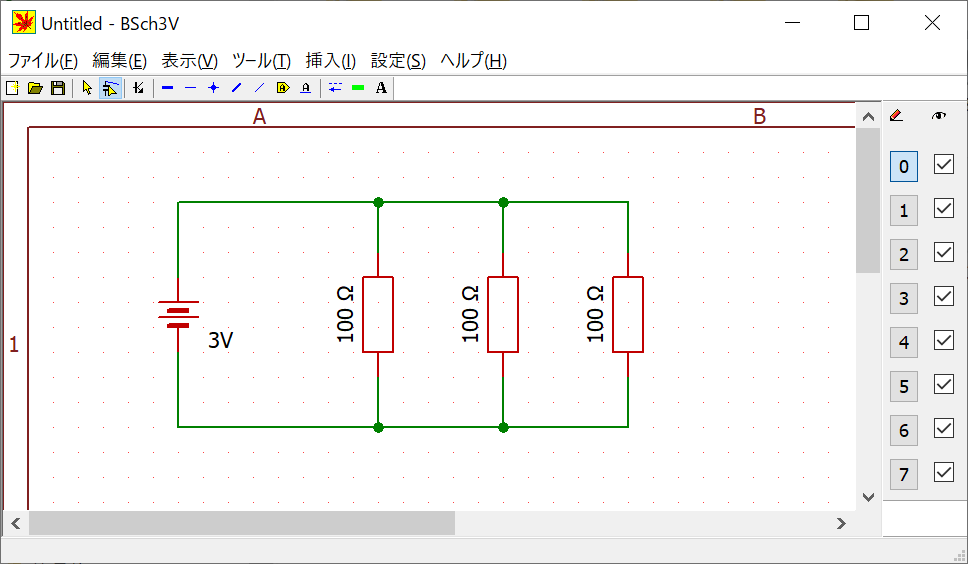Toggle visibility checkbox for layer 6

tap(944, 428)
